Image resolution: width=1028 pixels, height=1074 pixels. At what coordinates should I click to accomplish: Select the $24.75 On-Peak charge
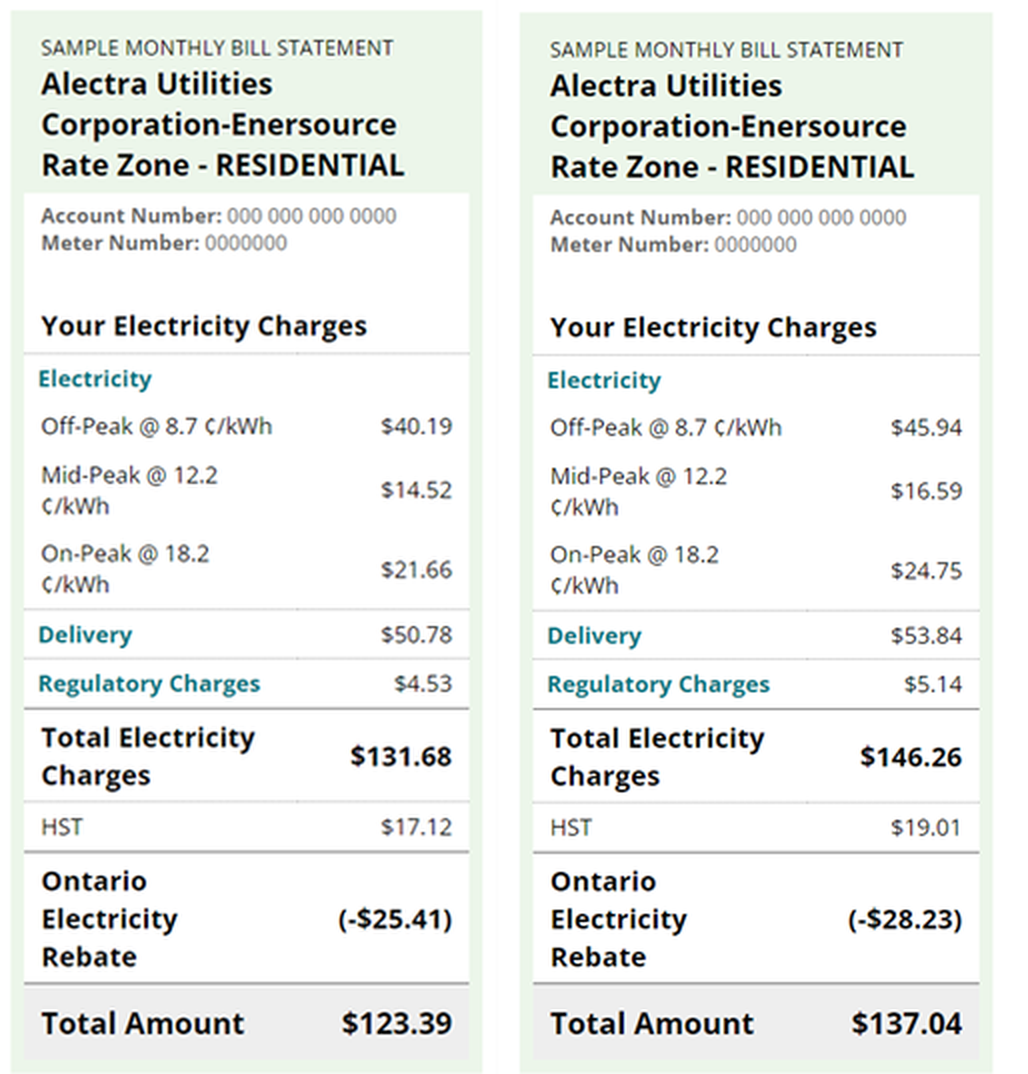tap(926, 571)
